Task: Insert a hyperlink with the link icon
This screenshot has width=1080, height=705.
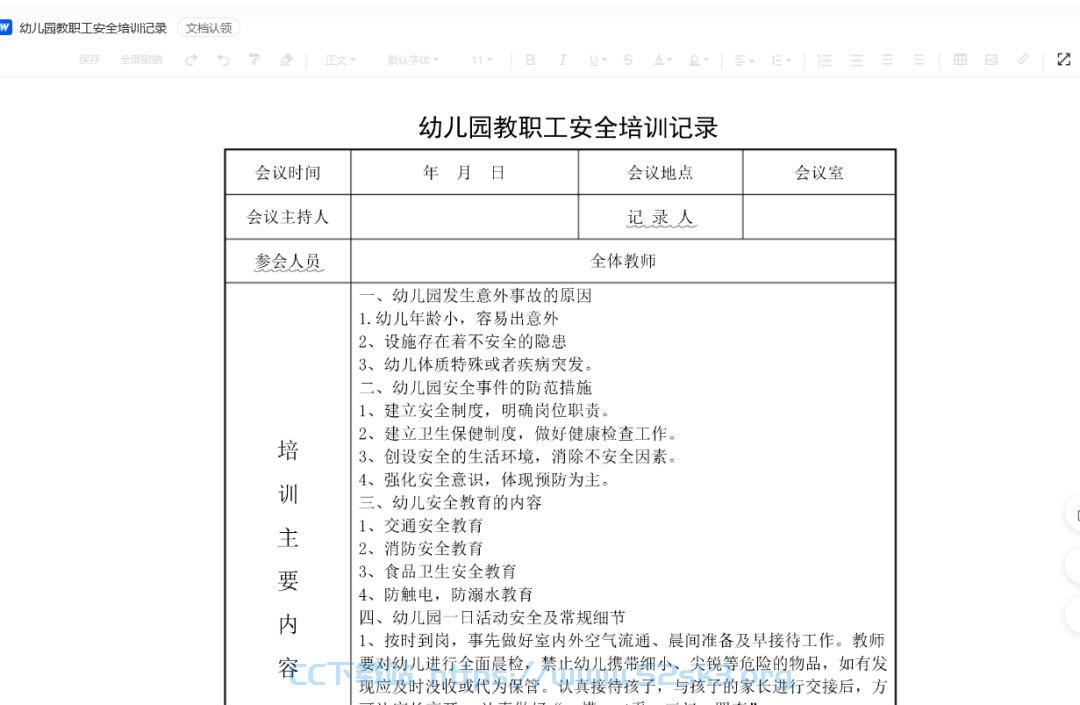Action: click(x=1024, y=60)
